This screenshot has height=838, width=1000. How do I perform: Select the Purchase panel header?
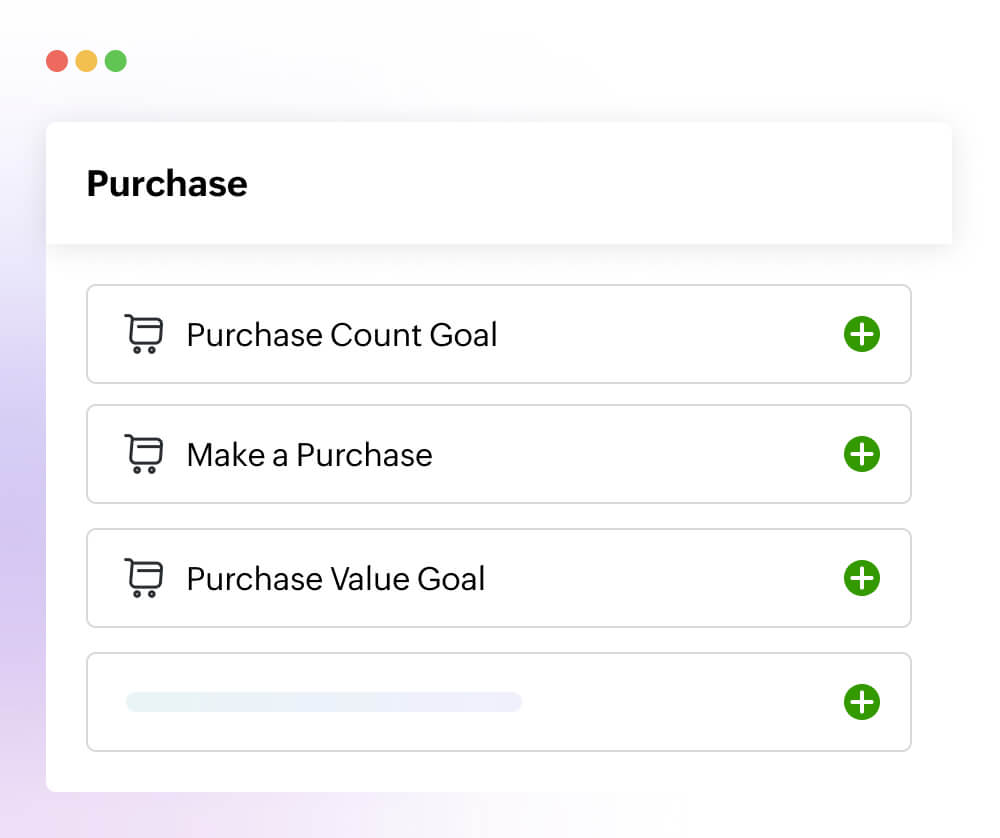tap(499, 183)
